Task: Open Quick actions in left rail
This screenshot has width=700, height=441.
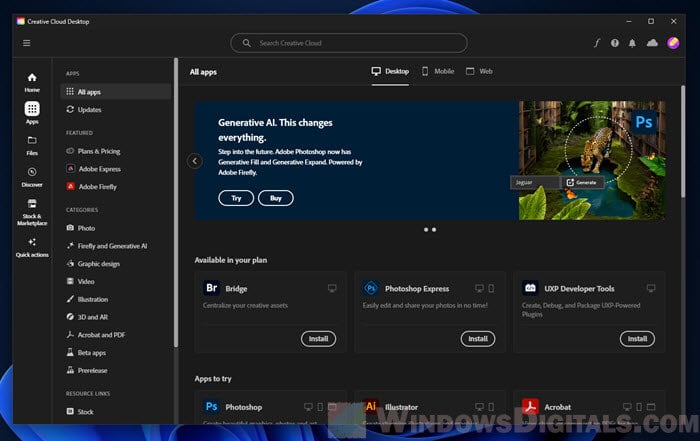Action: (x=32, y=248)
